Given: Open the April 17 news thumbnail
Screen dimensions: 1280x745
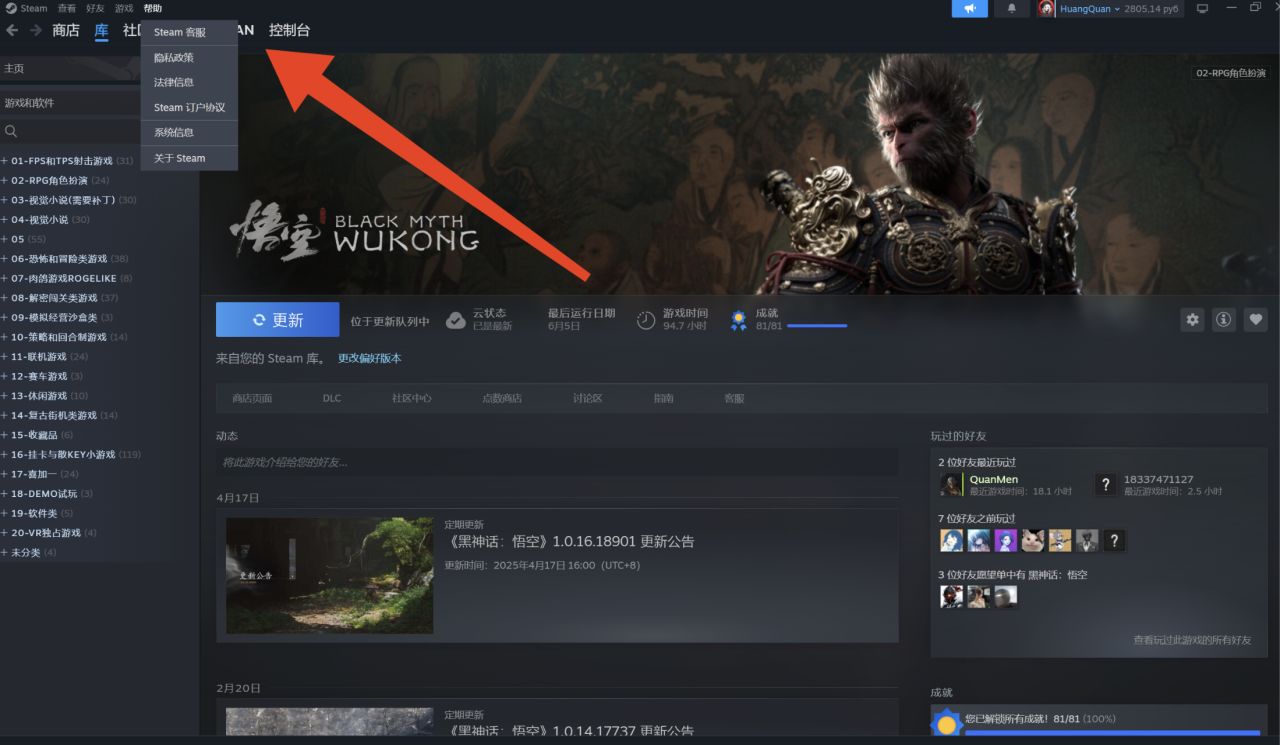Looking at the screenshot, I should tap(330, 575).
